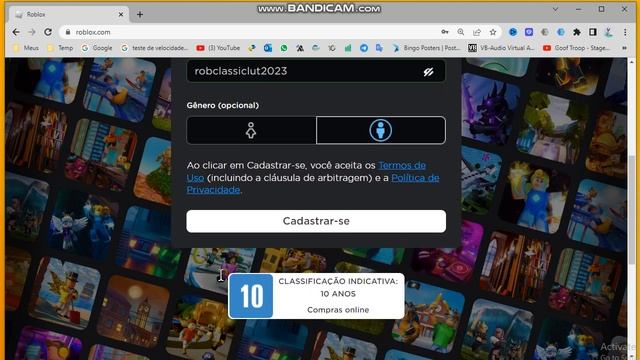Click the blue 10 age rating badge
Viewport: 640px width, 360px height.
click(x=251, y=296)
